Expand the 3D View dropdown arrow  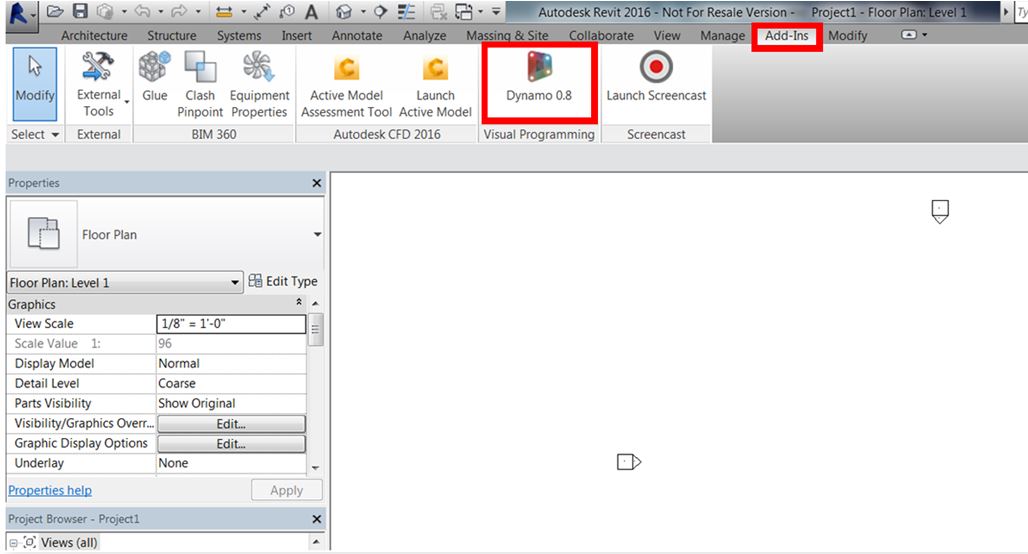[363, 12]
